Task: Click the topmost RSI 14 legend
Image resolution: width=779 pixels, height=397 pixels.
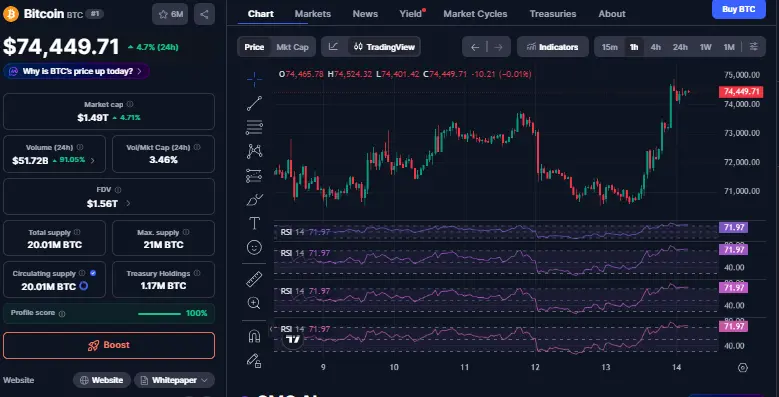Action: 305,232
